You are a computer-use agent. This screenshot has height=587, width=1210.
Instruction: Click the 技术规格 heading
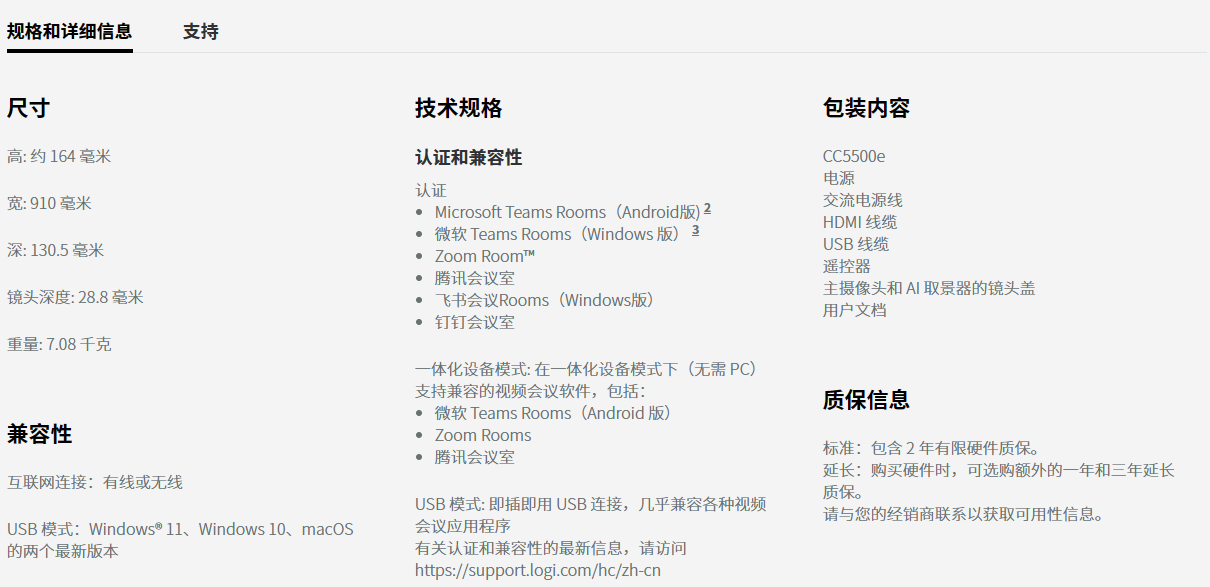point(458,108)
